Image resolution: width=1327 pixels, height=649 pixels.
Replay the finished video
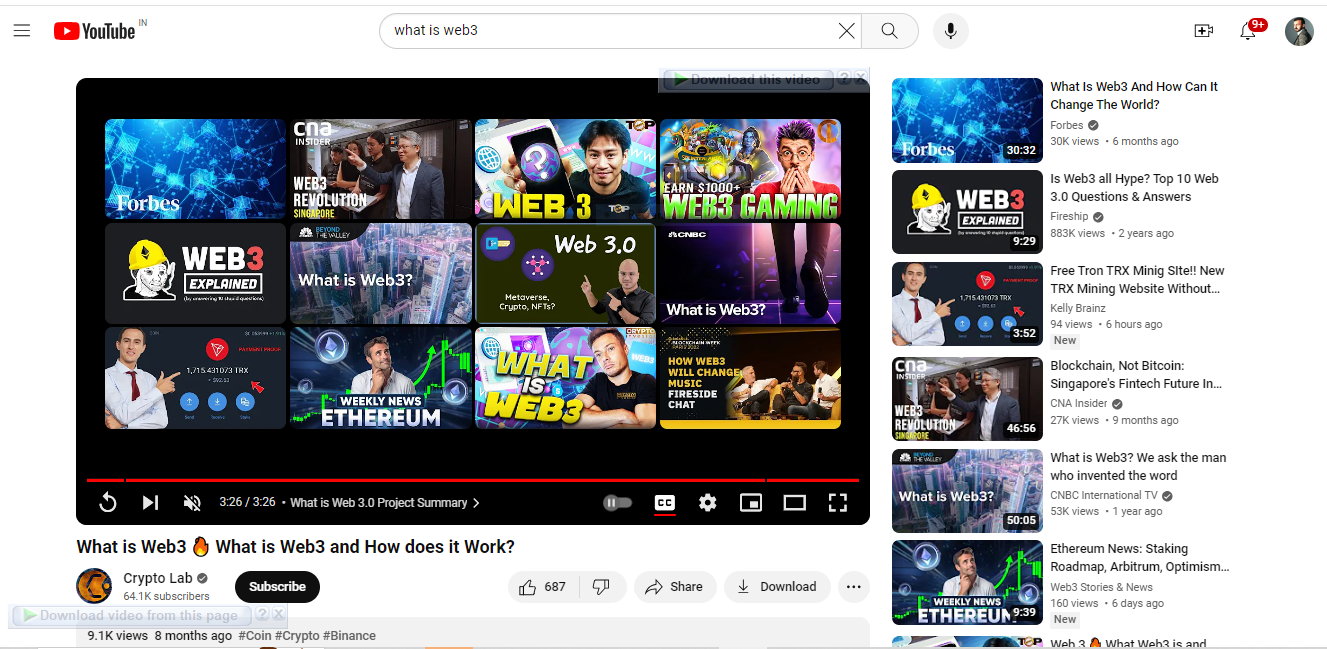[x=108, y=503]
